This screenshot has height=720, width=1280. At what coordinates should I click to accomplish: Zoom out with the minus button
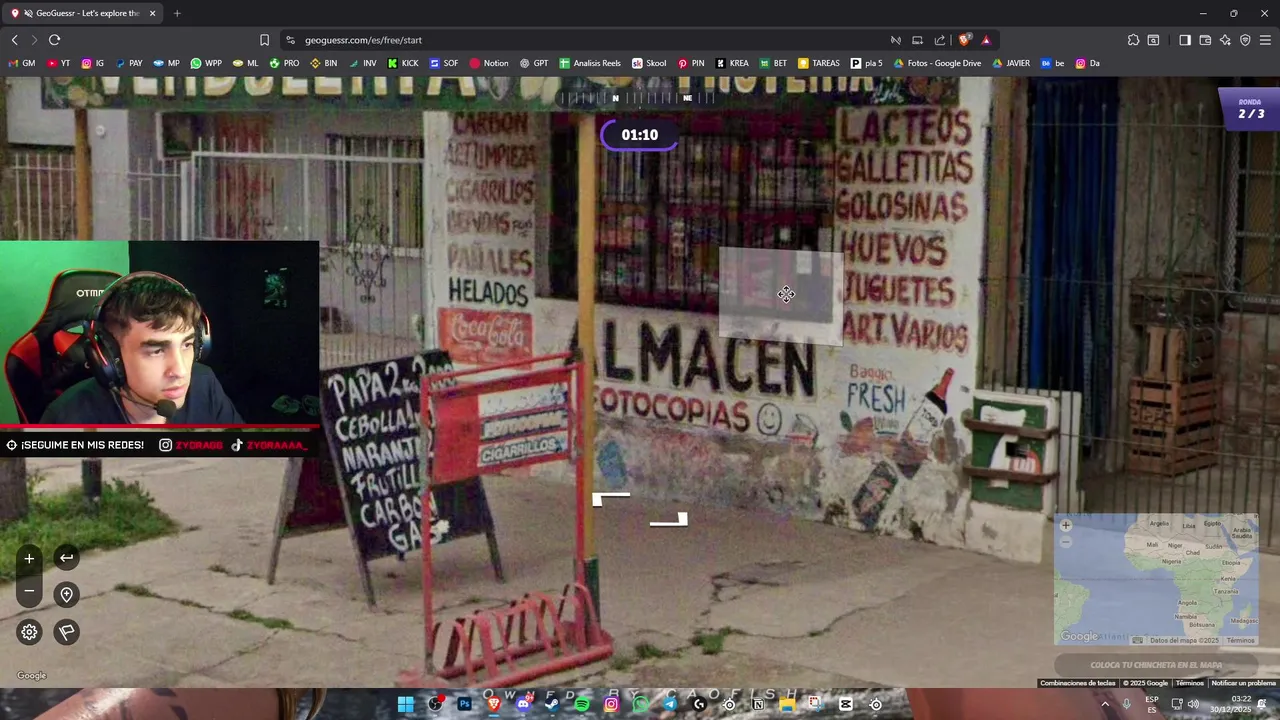point(29,592)
